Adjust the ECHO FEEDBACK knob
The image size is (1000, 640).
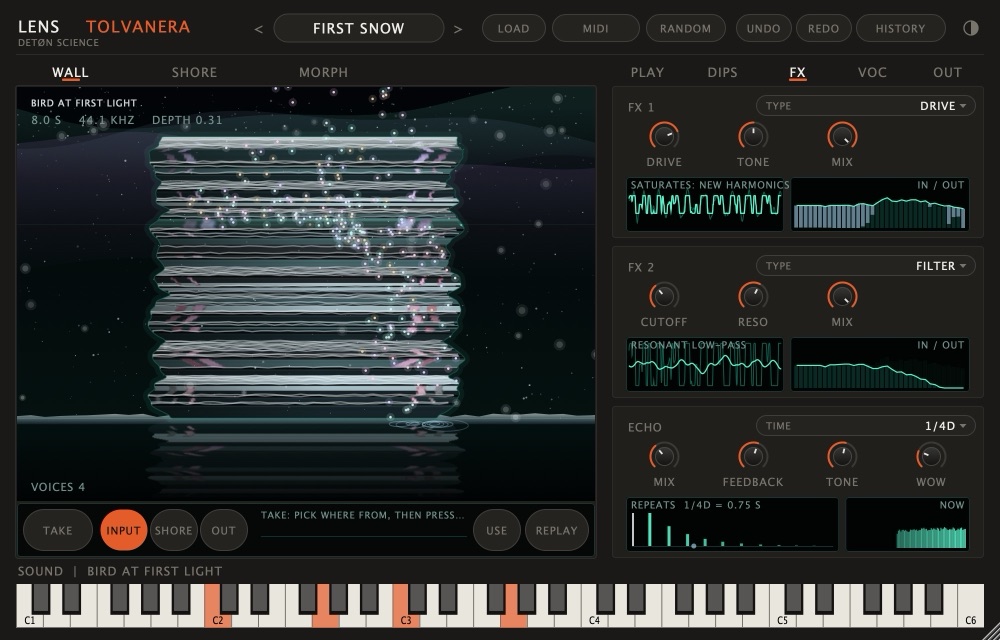pos(753,456)
